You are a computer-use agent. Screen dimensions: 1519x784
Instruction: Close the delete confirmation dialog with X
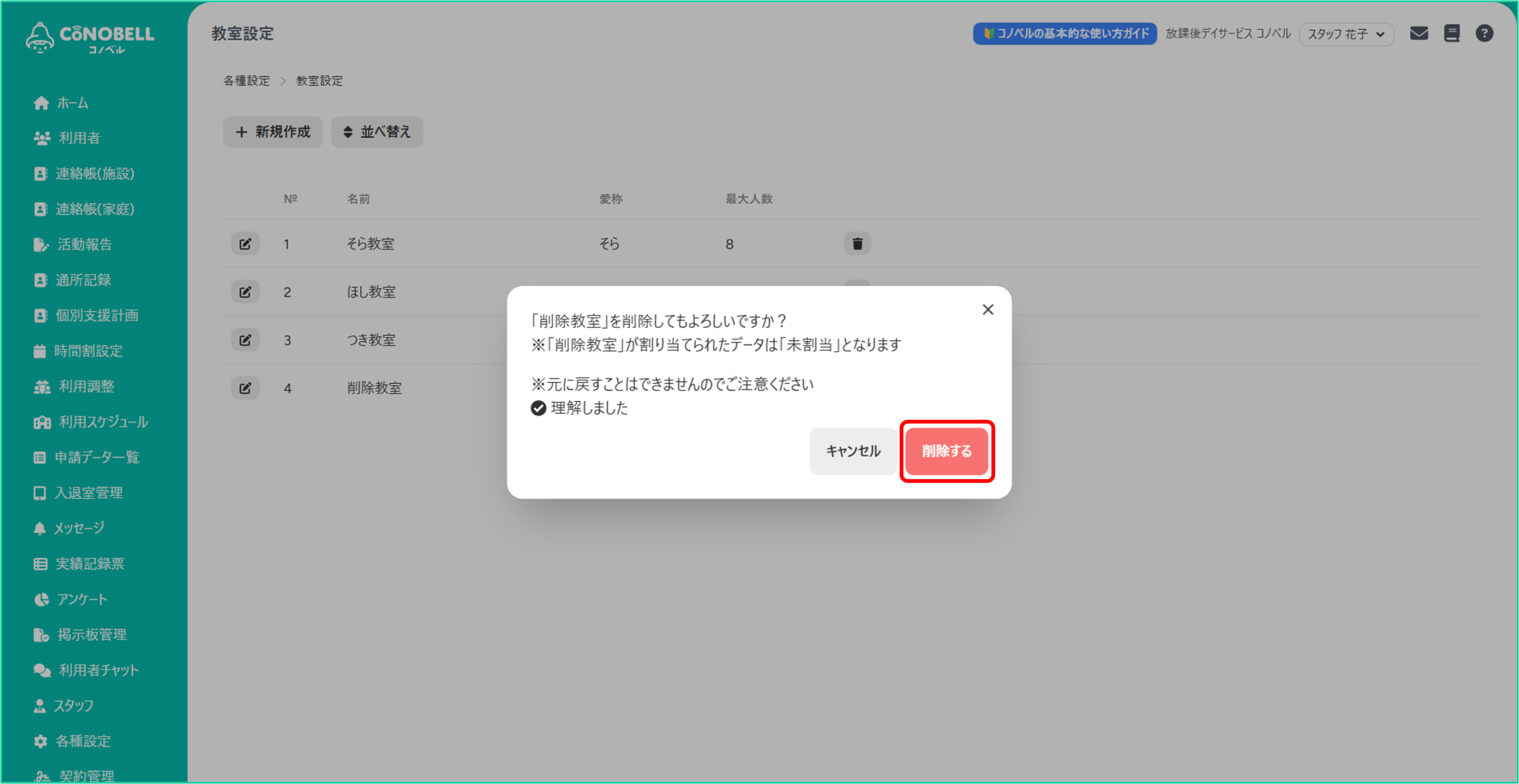click(x=987, y=310)
